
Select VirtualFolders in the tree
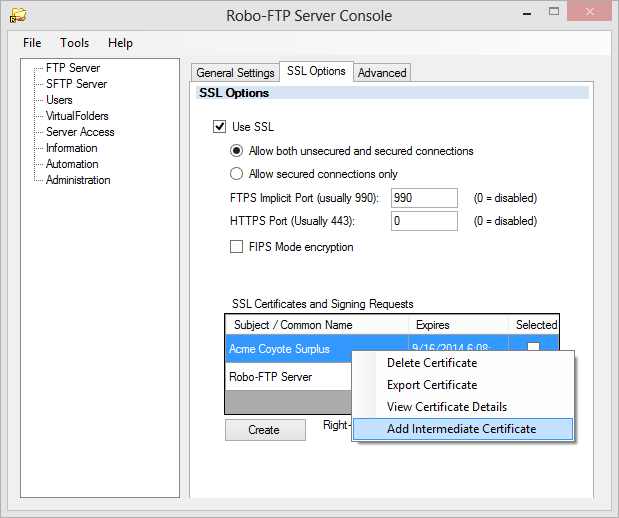[77, 116]
